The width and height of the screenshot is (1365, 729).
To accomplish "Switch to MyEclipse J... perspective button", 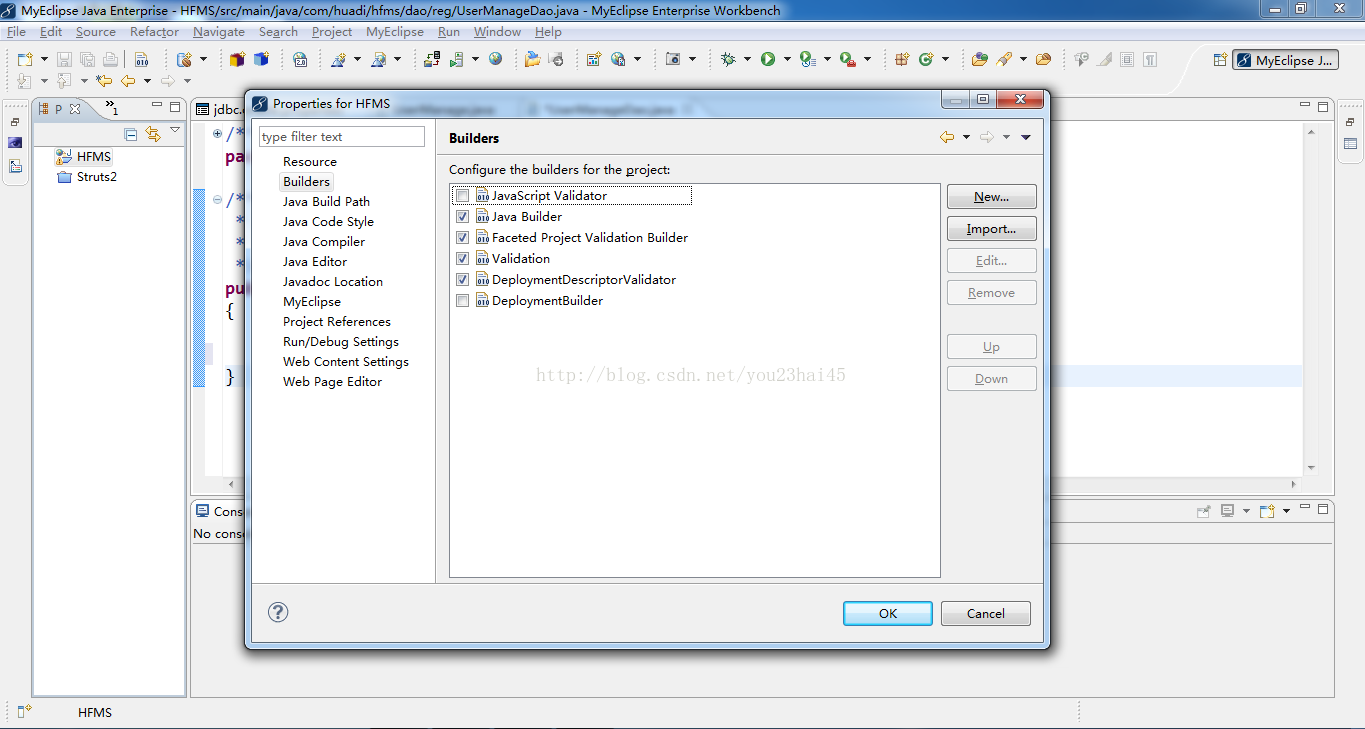I will coord(1286,60).
